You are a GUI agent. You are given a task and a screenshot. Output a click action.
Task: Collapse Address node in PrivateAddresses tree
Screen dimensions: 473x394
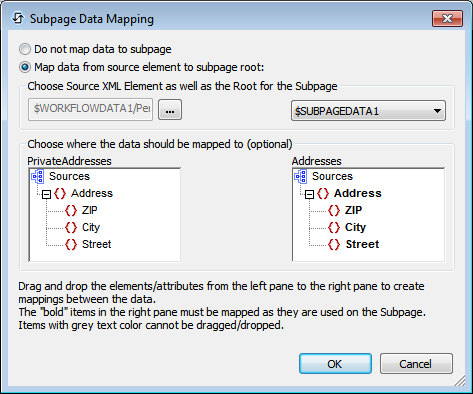click(x=47, y=194)
